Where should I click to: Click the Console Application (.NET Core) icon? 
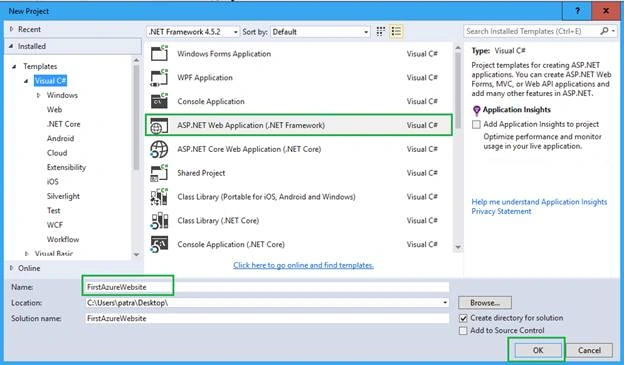tap(159, 244)
